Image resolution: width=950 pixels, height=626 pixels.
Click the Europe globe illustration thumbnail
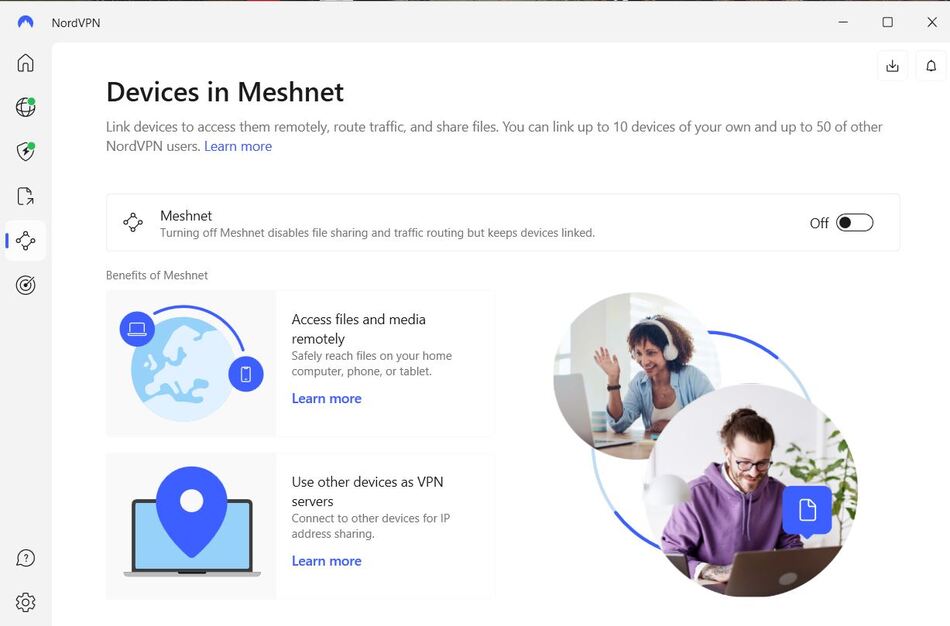pos(191,364)
